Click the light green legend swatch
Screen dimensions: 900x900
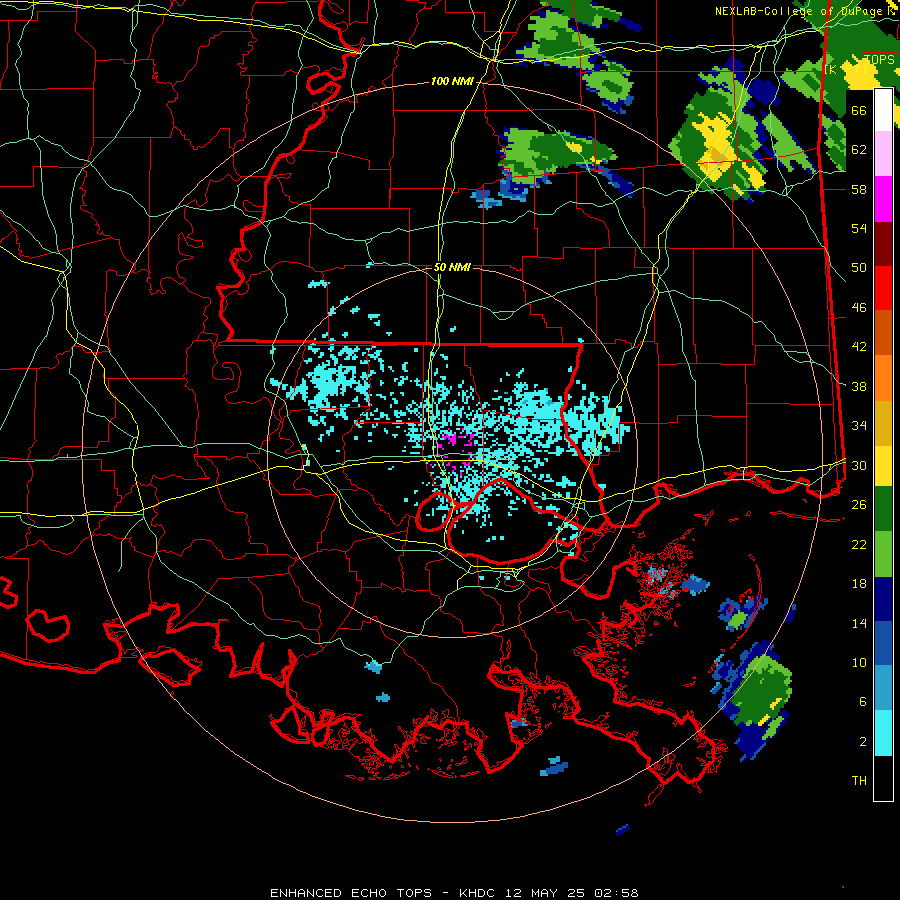883,554
